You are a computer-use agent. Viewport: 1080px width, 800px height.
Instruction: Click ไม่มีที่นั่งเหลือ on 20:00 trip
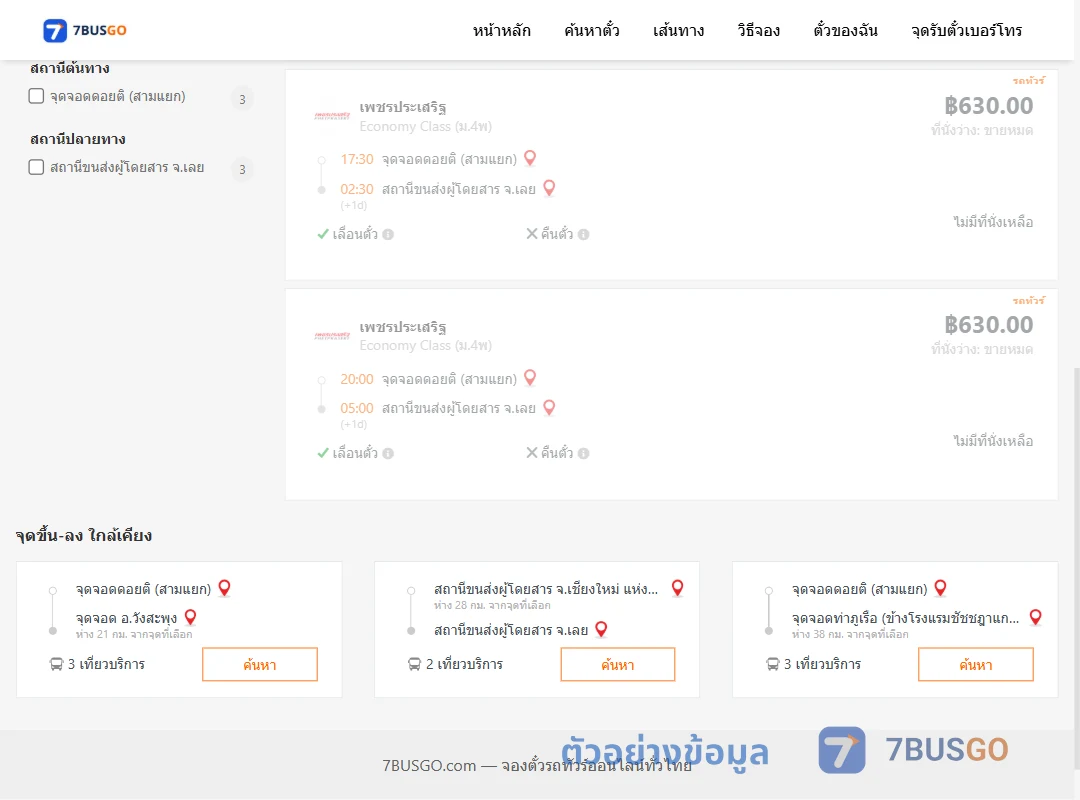point(993,441)
